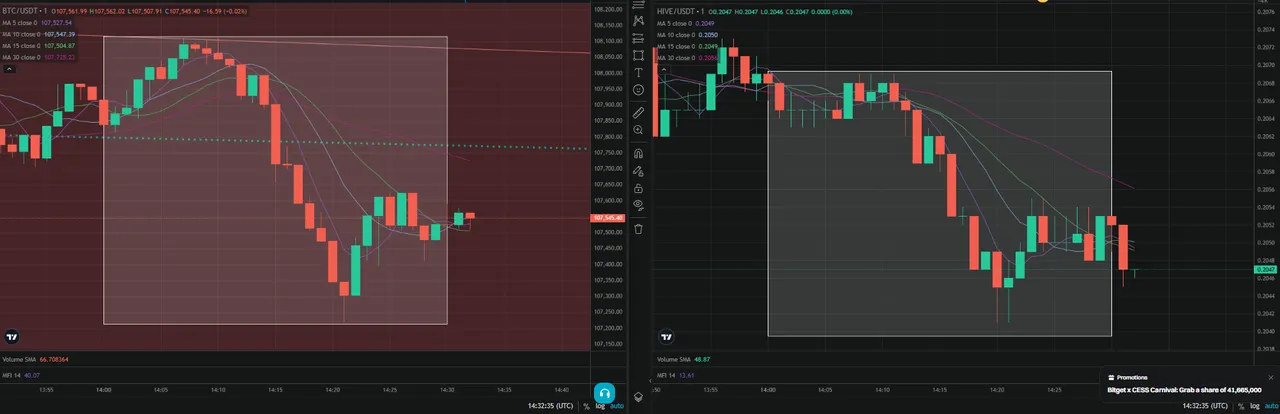Viewport: 1280px width, 414px height.
Task: Toggle percent scale on BTC chart
Action: pyautogui.click(x=586, y=406)
